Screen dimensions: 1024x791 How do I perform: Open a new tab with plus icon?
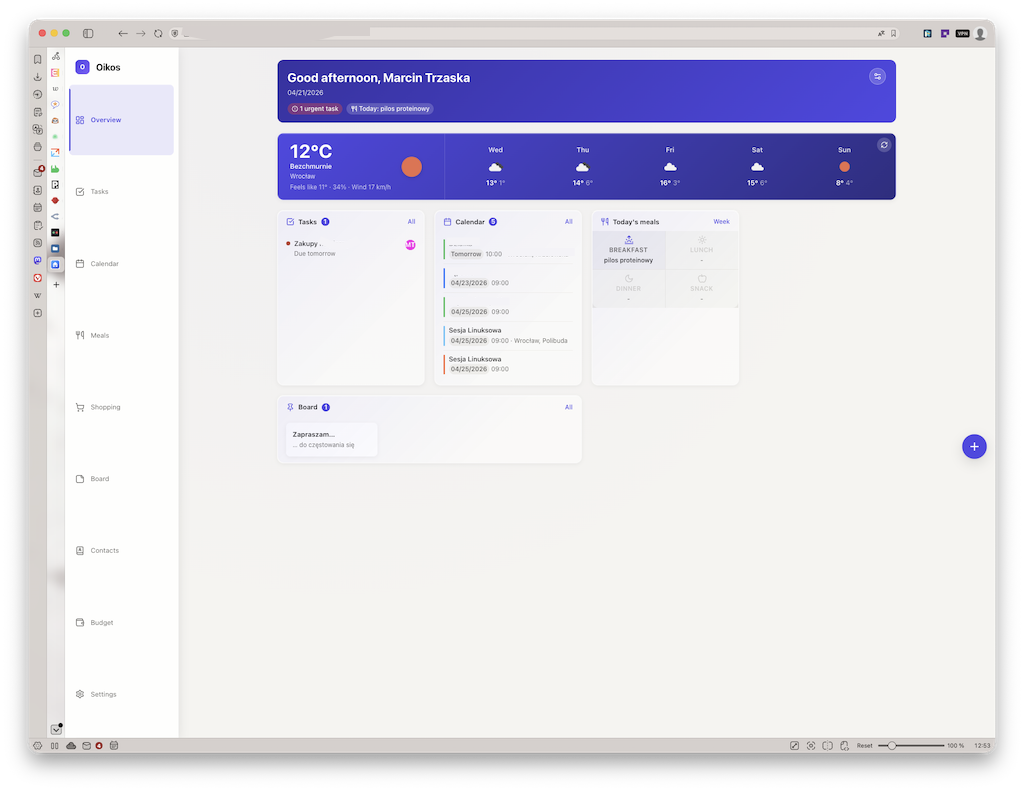point(56,285)
